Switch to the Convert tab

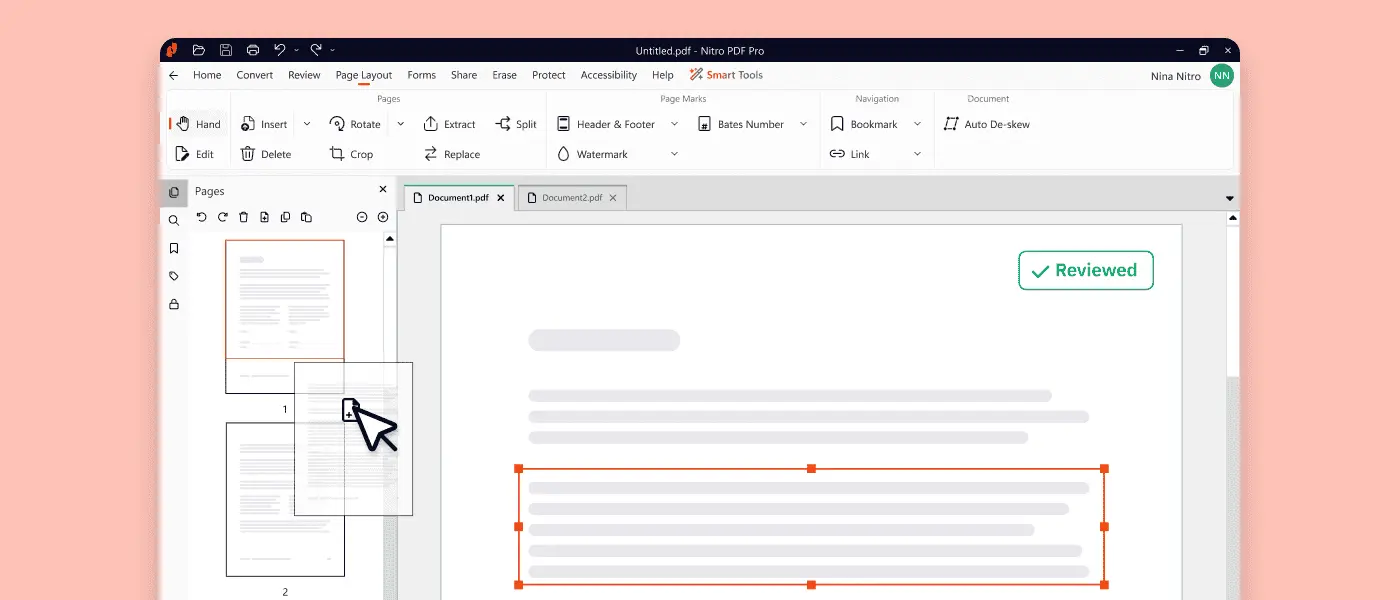(255, 75)
